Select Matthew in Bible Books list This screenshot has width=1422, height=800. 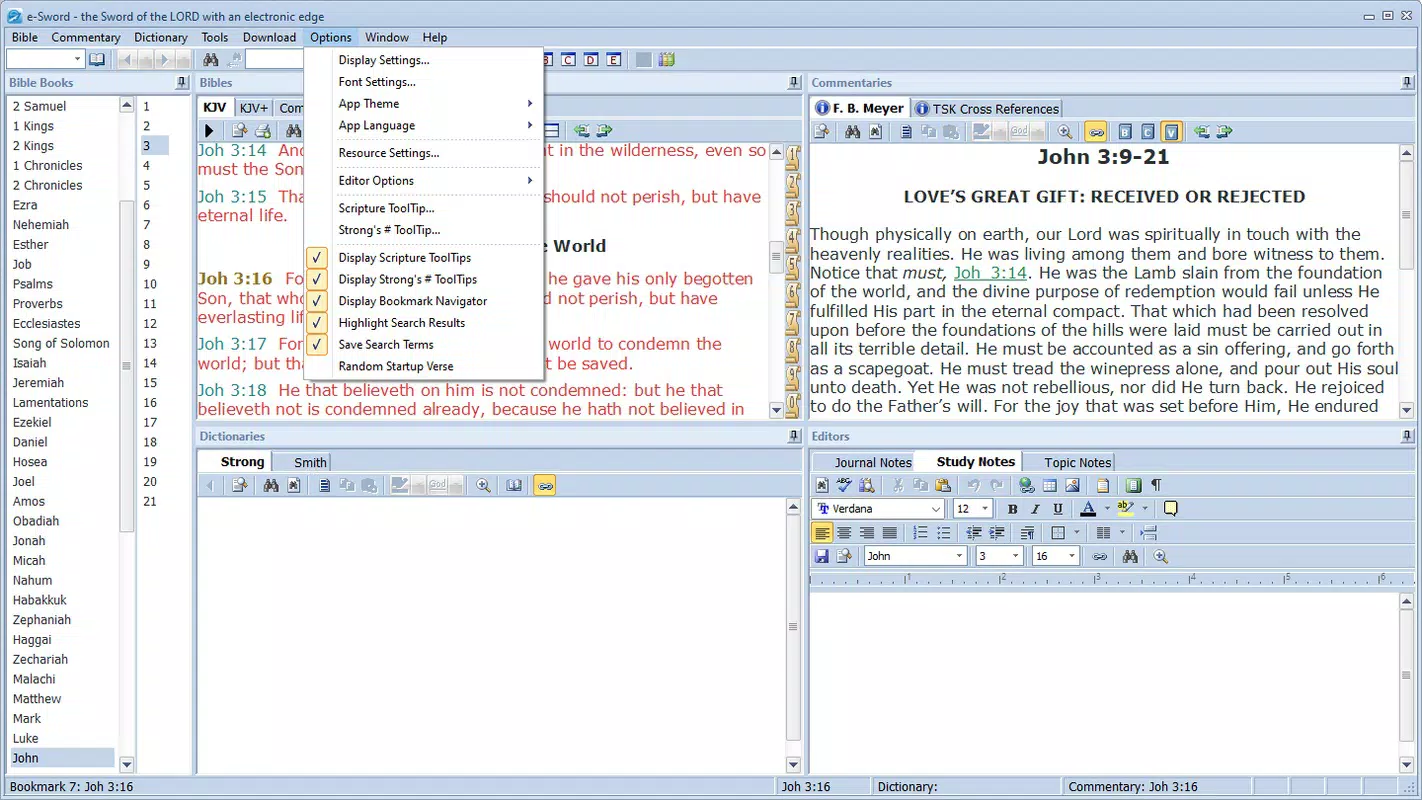[x=37, y=699]
